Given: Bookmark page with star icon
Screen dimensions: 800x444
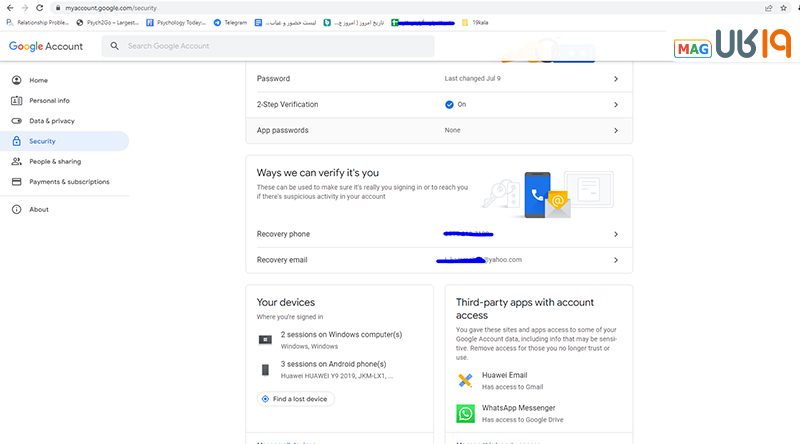Looking at the screenshot, I should pyautogui.click(x=784, y=7).
